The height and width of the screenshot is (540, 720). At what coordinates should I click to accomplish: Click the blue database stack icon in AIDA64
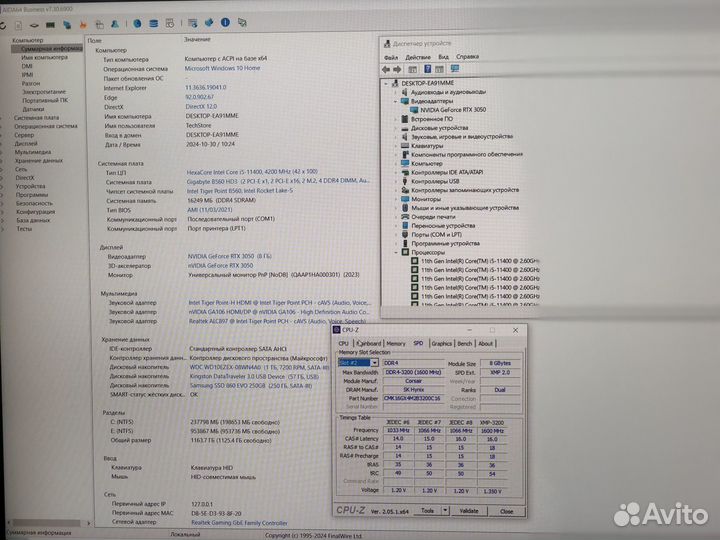pyautogui.click(x=153, y=23)
